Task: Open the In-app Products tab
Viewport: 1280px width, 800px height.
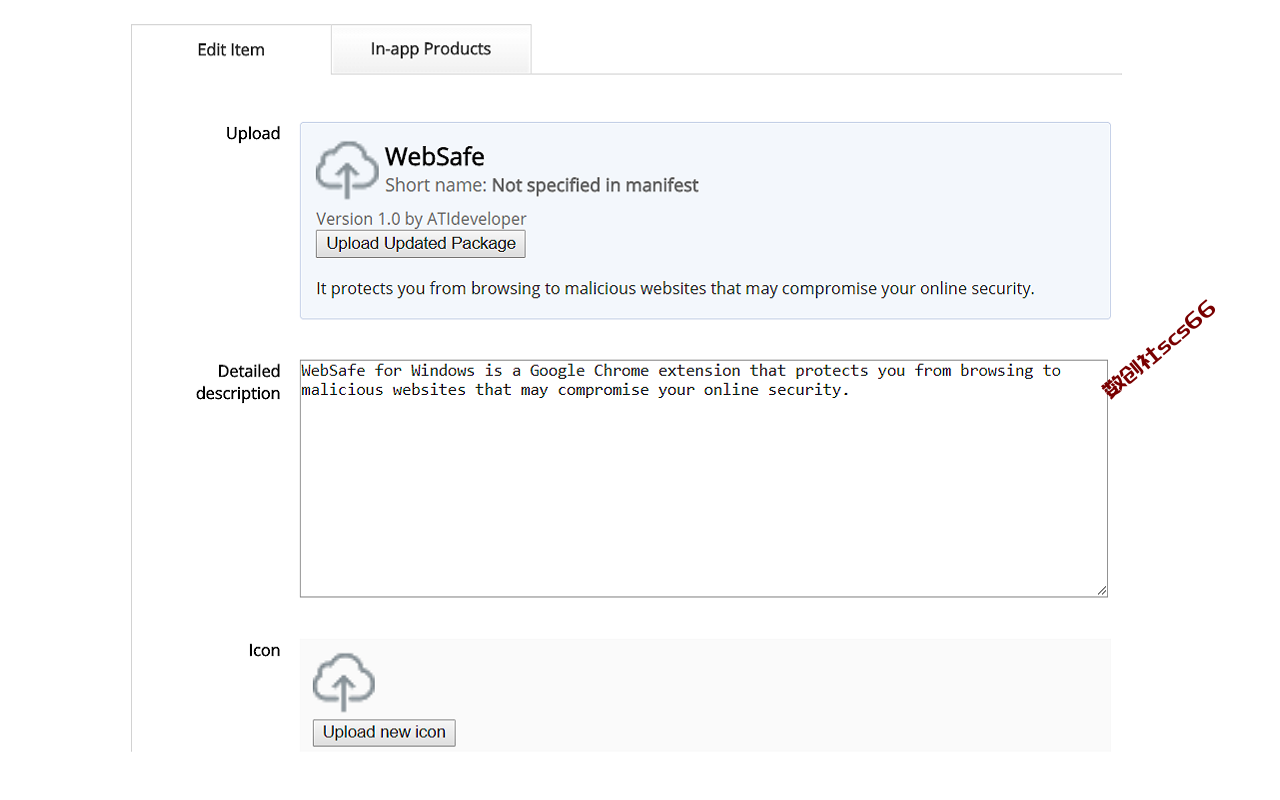Action: [x=431, y=49]
